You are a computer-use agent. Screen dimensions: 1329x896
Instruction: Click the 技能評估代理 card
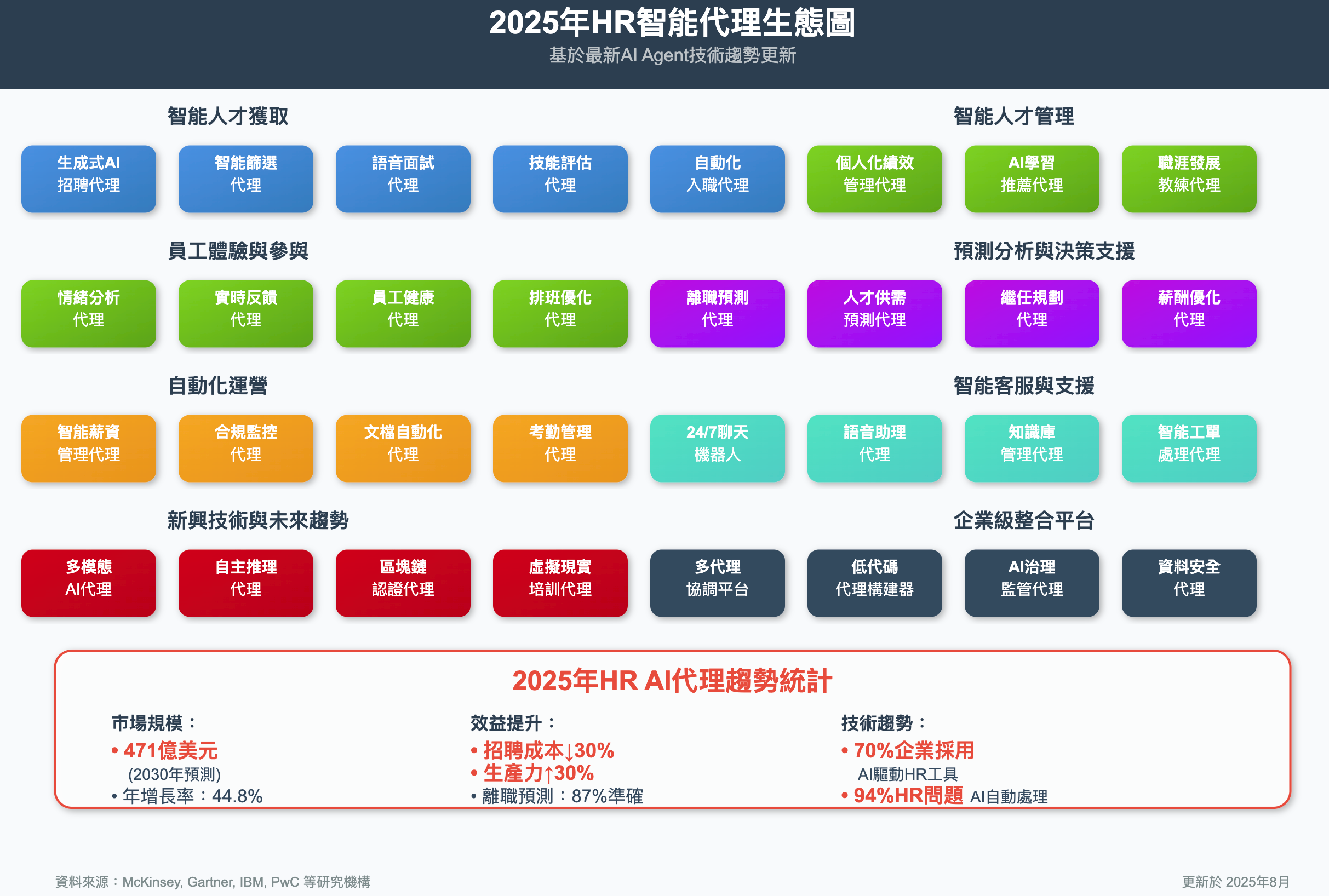(560, 179)
